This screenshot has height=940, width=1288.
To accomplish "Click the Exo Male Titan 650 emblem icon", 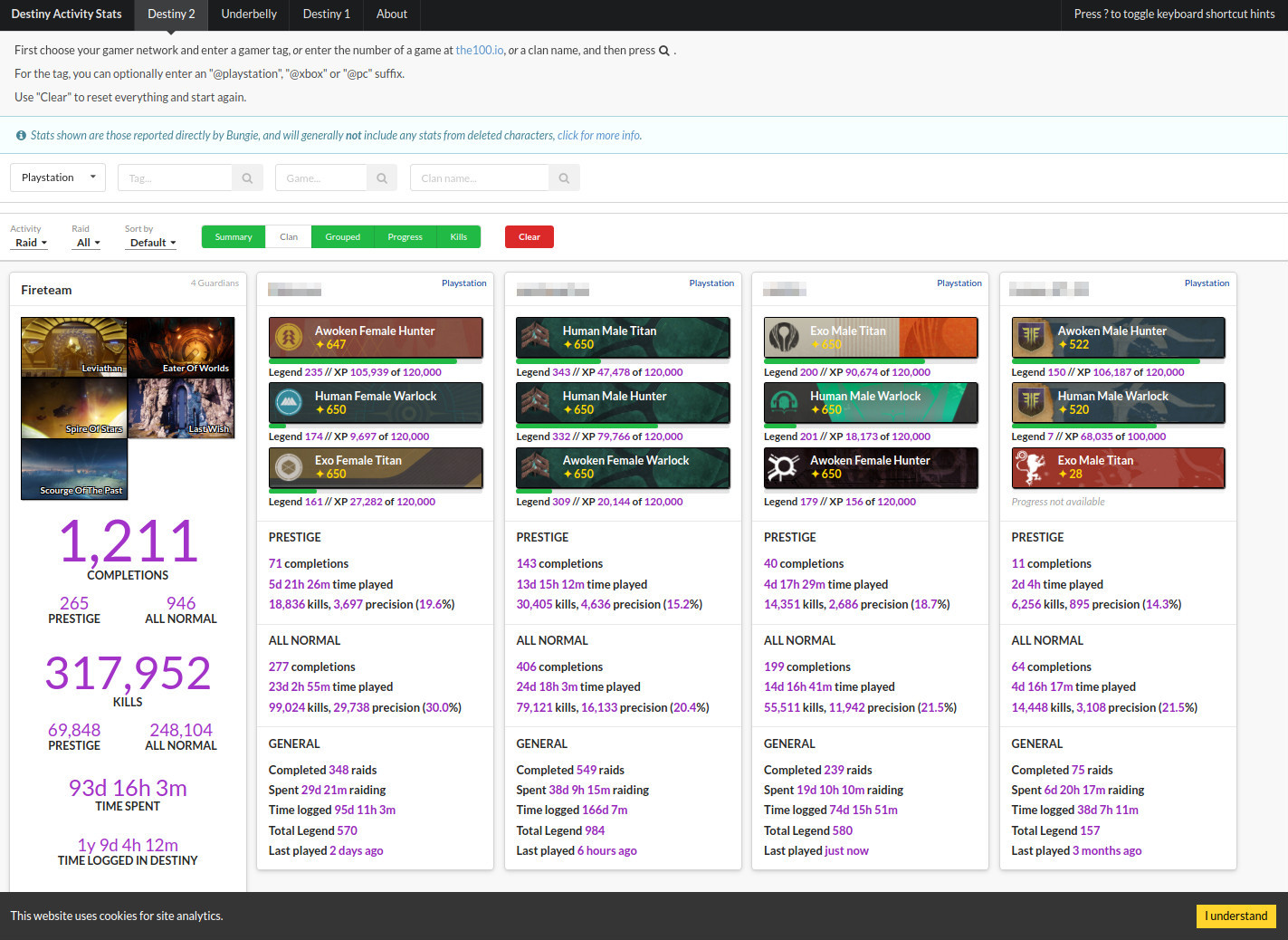I will (x=784, y=338).
